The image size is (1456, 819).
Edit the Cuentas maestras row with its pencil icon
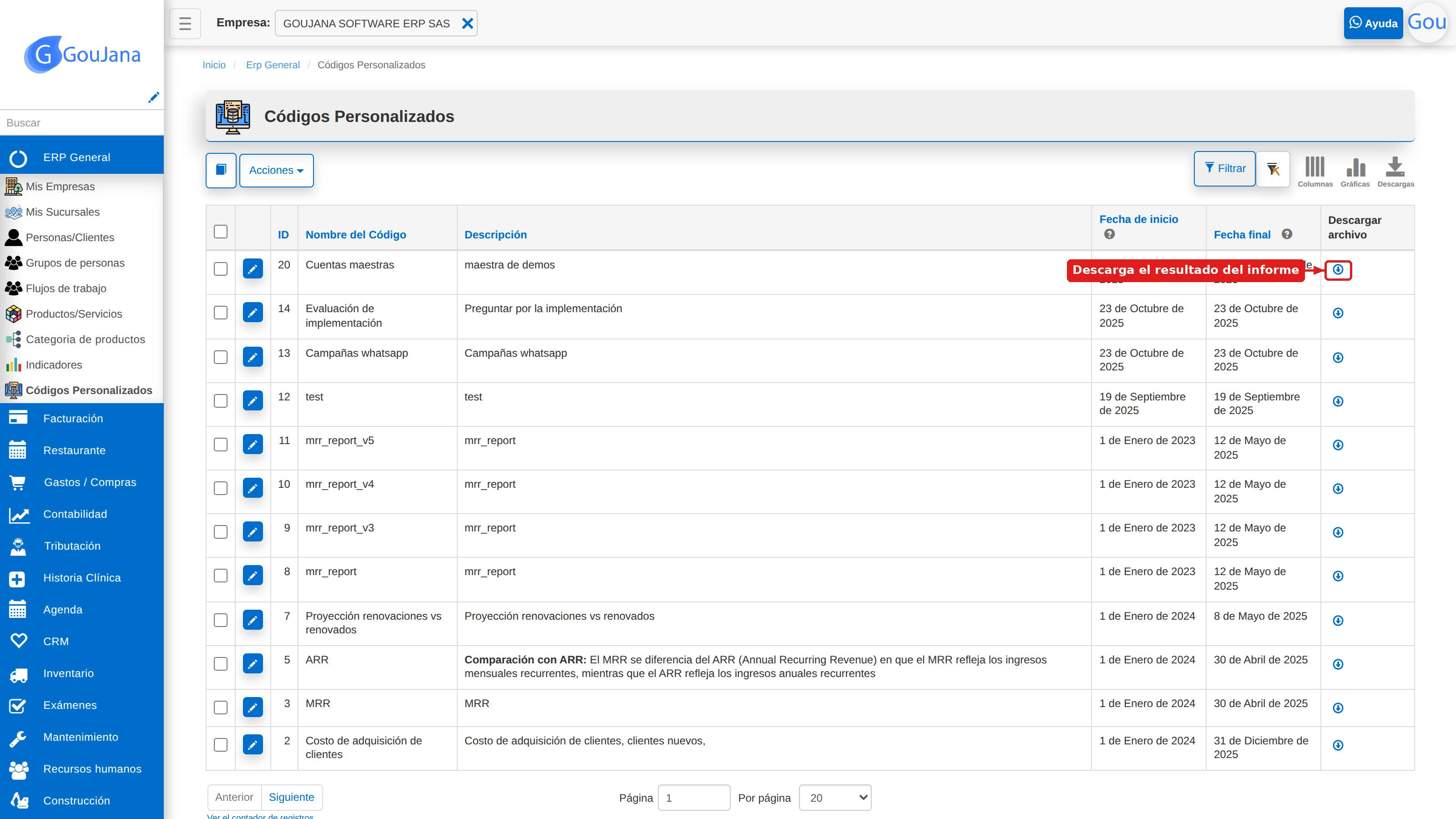(x=253, y=268)
